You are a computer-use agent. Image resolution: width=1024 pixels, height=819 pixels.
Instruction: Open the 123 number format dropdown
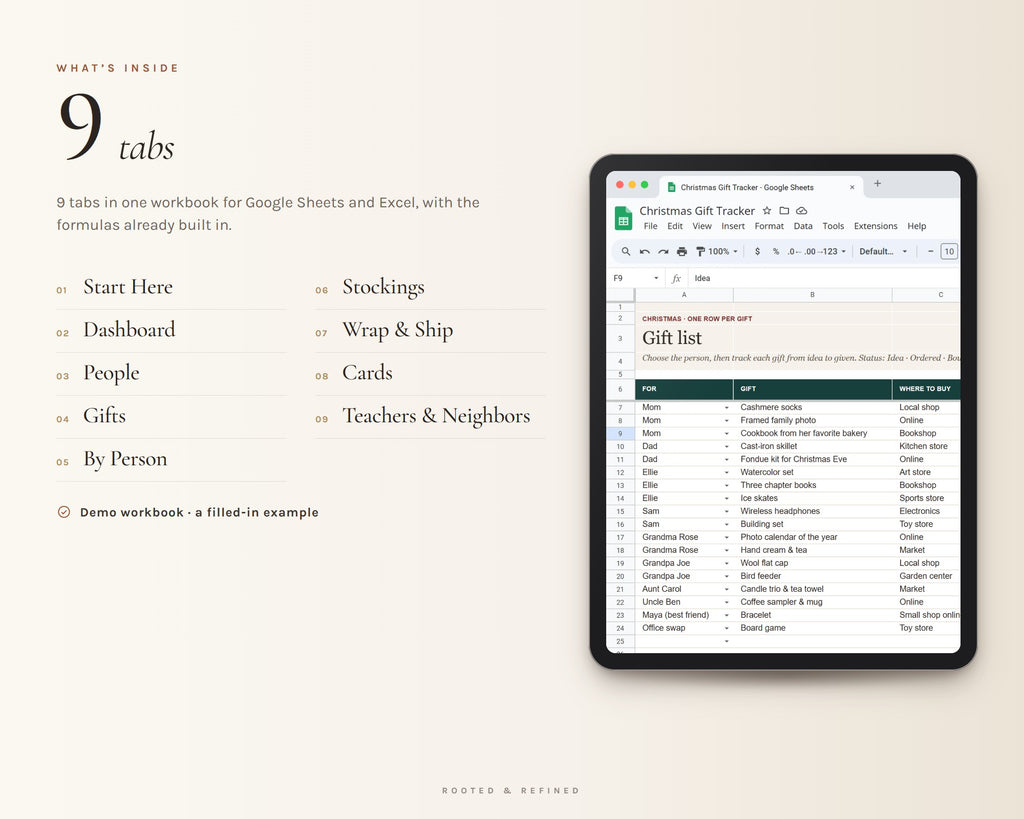(834, 251)
